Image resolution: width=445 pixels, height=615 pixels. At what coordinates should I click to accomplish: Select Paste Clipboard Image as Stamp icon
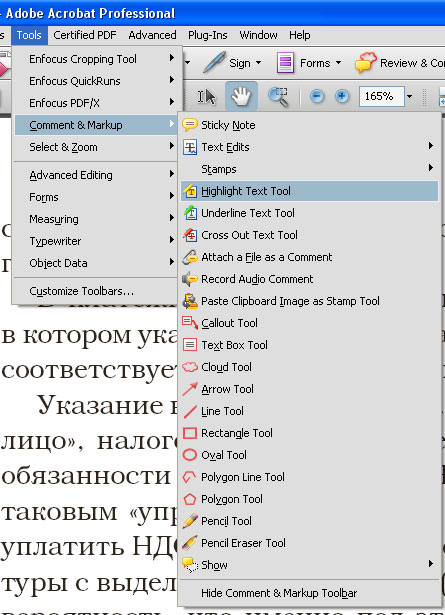(190, 301)
